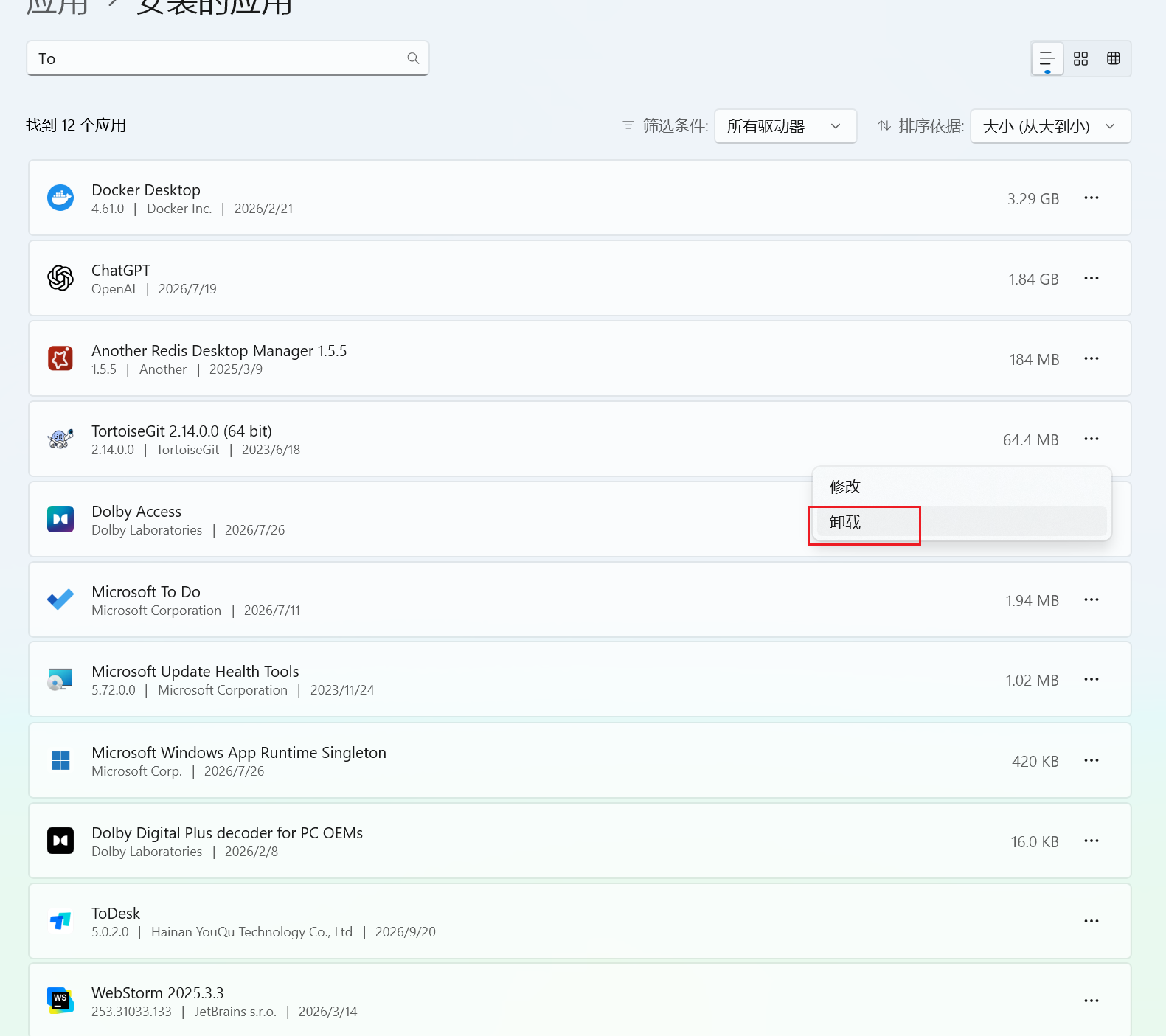
Task: Click the 1.94 MB size value
Action: tap(1033, 600)
